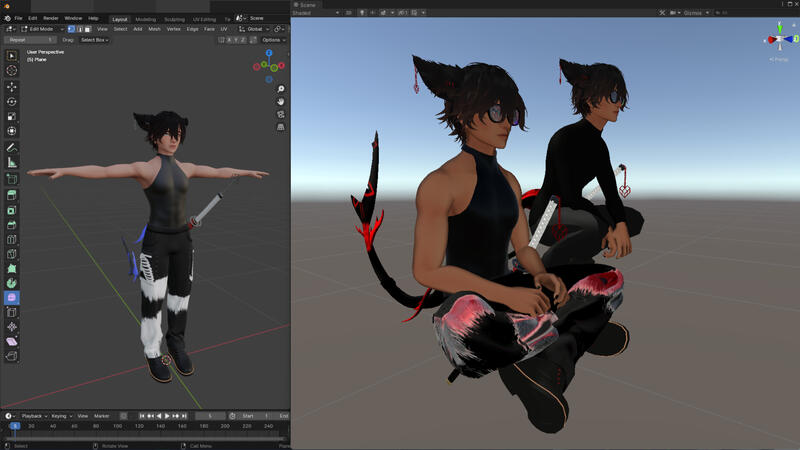Toggle camera view icon in viewport

[281, 114]
